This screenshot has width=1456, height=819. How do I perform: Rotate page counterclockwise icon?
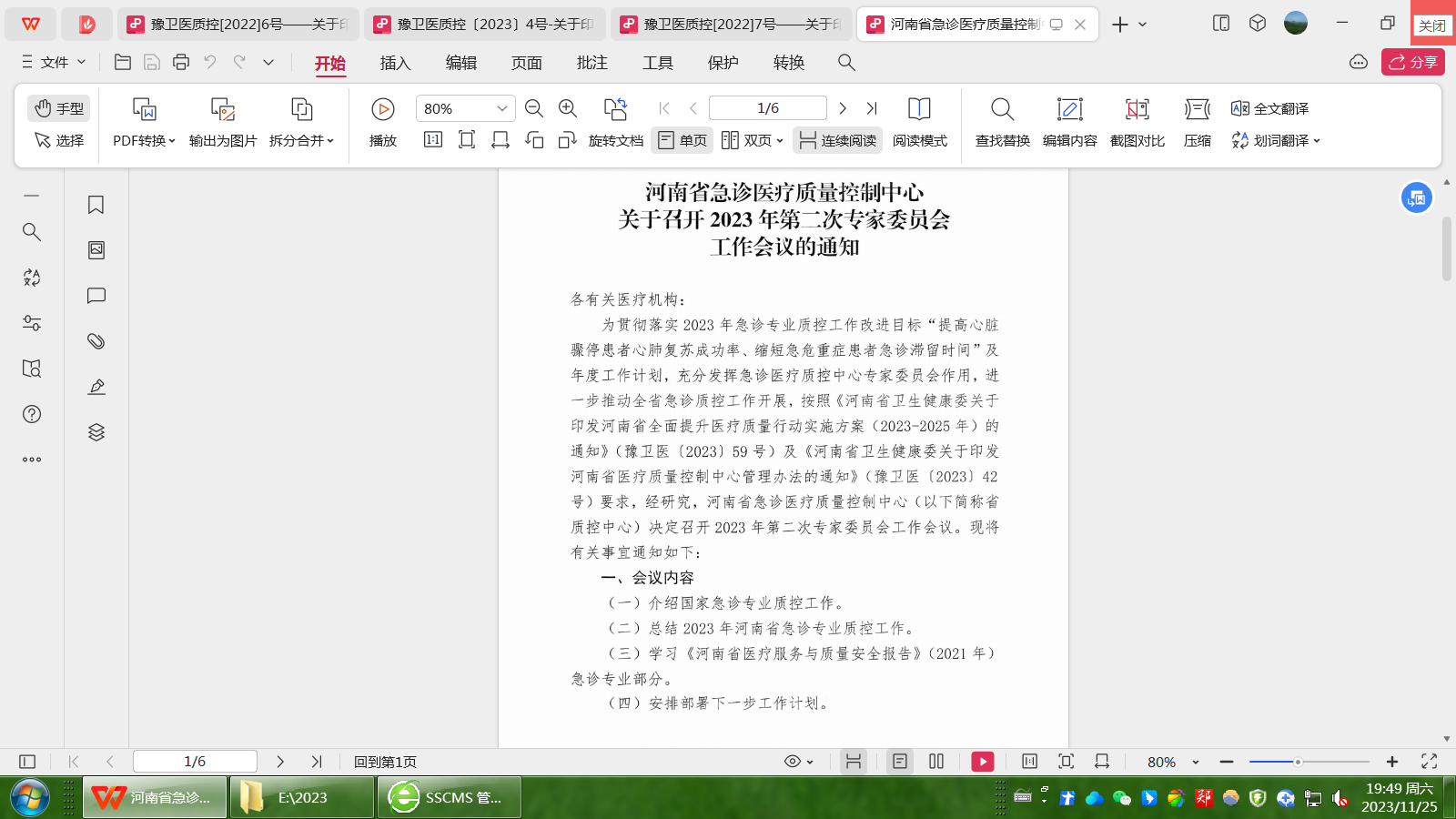pos(534,139)
